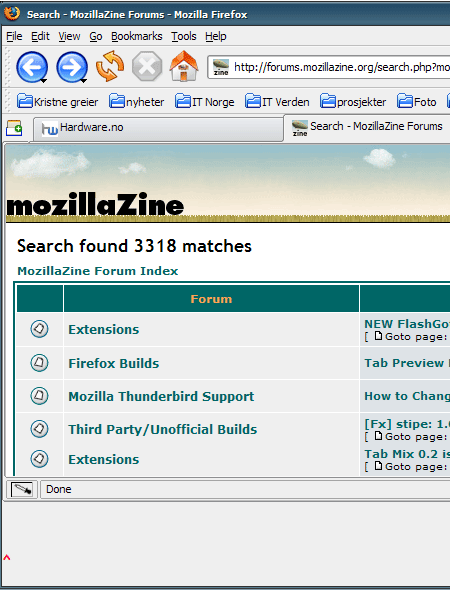450x590 pixels.
Task: Click the Forum column header
Action: click(x=211, y=299)
